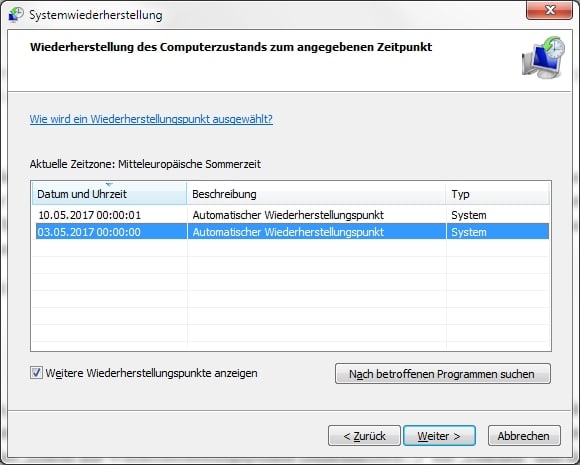Close the Systemwiederherstellung window
The height and width of the screenshot is (465, 580).
pyautogui.click(x=549, y=10)
